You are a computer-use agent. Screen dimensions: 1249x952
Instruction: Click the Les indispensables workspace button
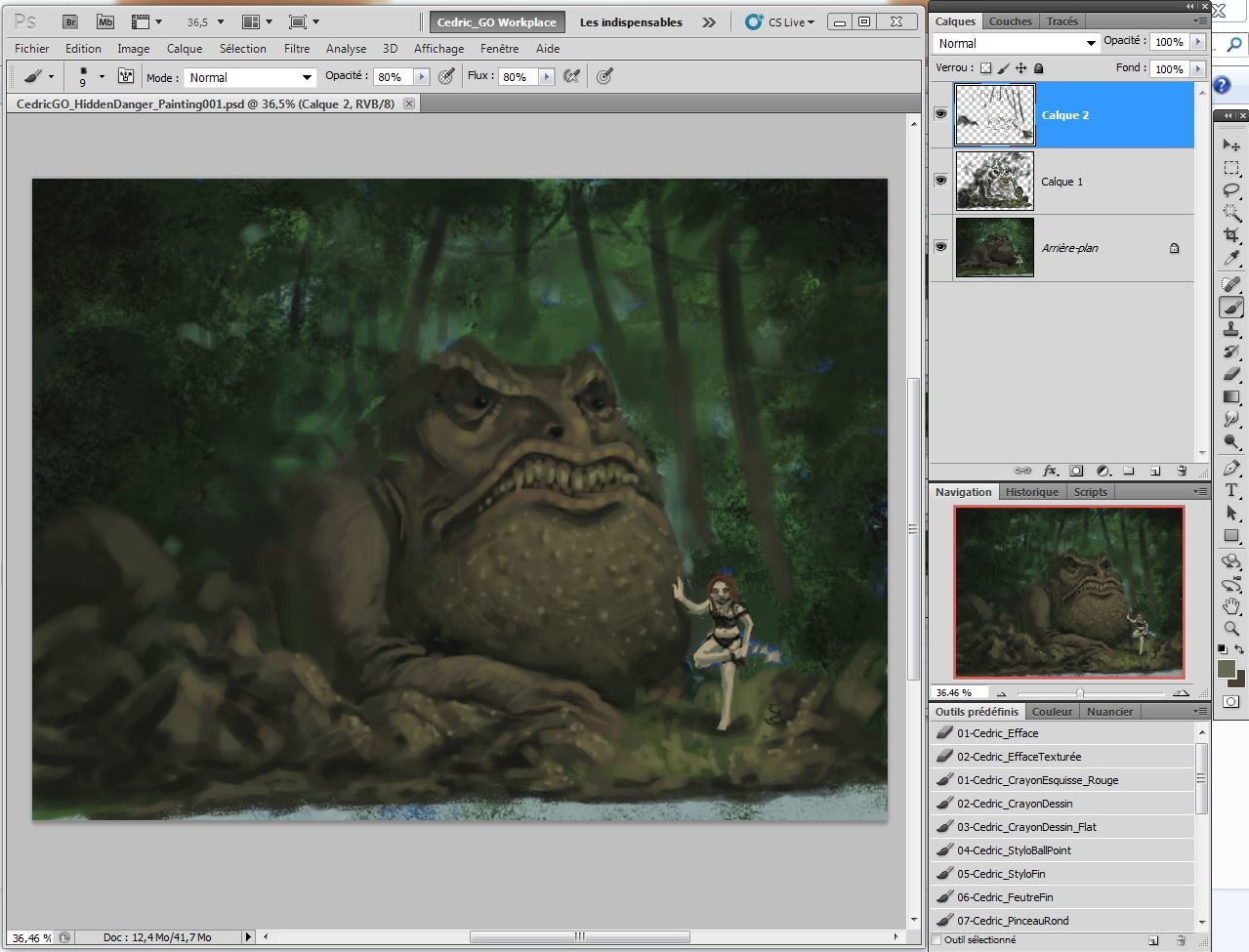[631, 21]
